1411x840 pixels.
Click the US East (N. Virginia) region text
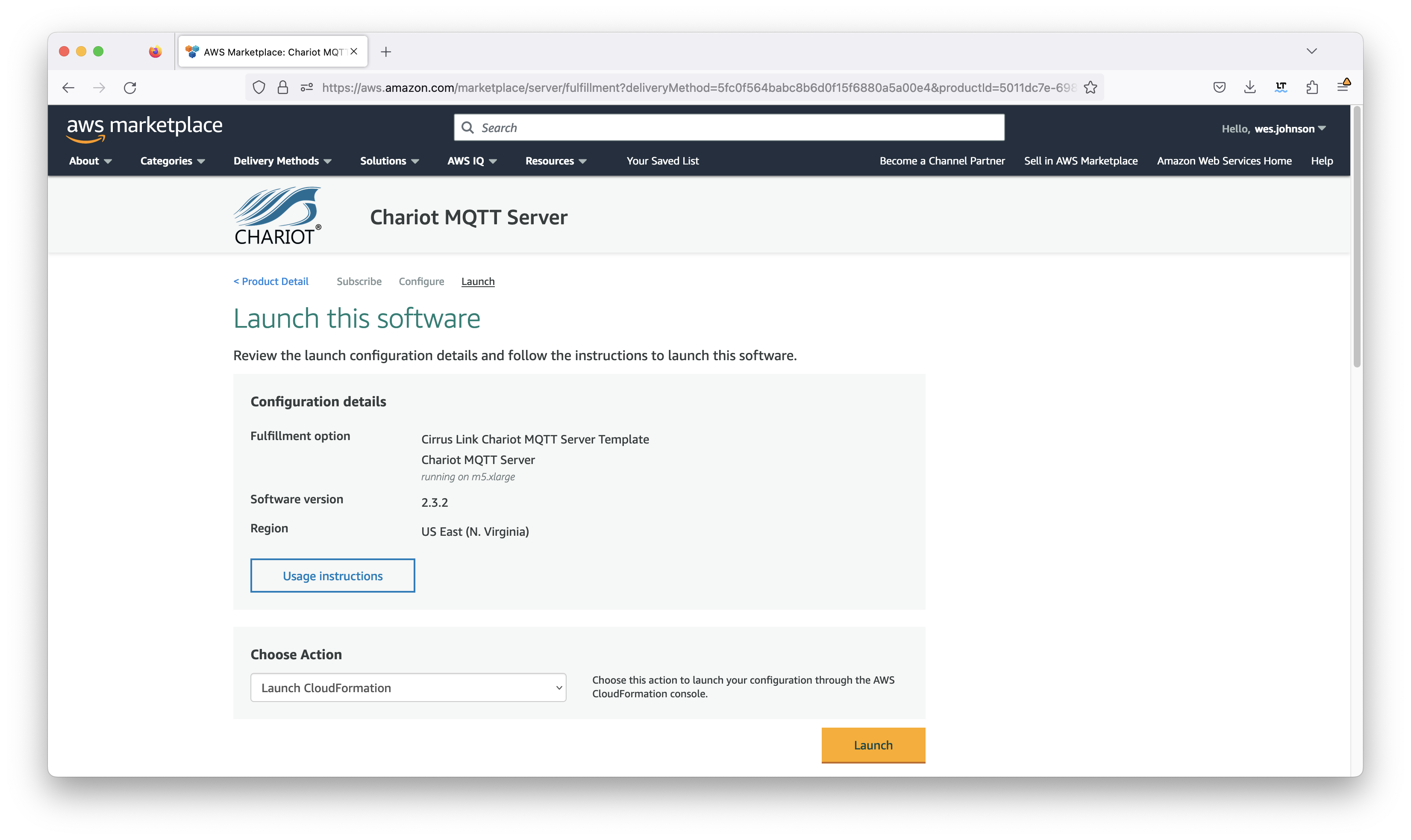click(x=475, y=532)
